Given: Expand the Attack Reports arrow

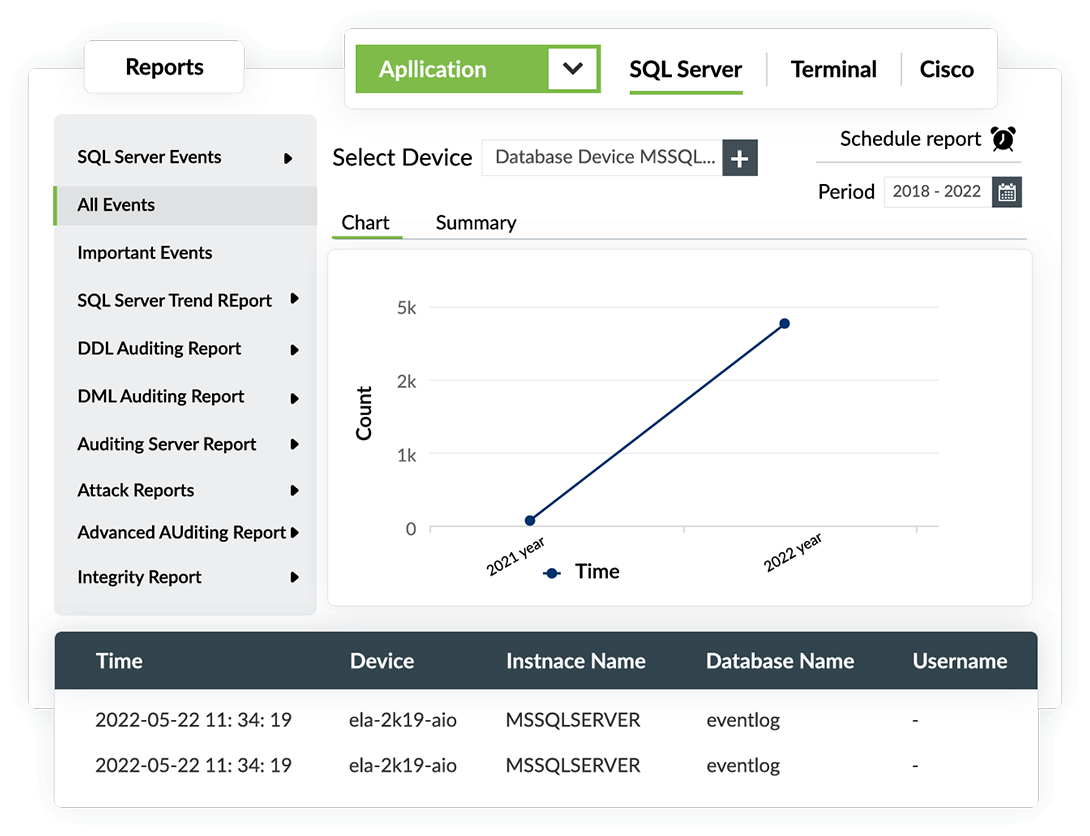Looking at the screenshot, I should (x=294, y=491).
